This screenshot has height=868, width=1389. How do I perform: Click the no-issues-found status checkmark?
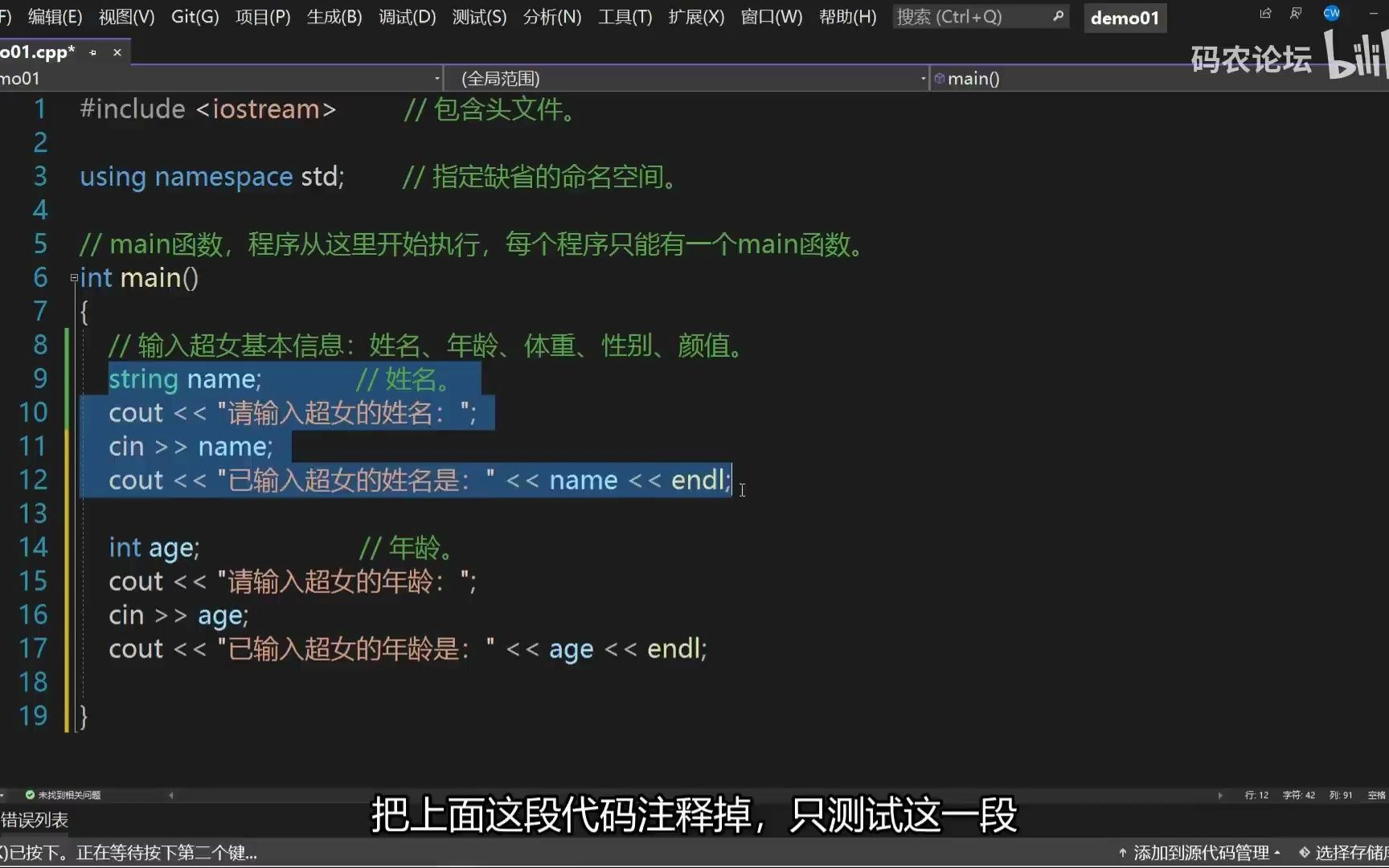(30, 795)
